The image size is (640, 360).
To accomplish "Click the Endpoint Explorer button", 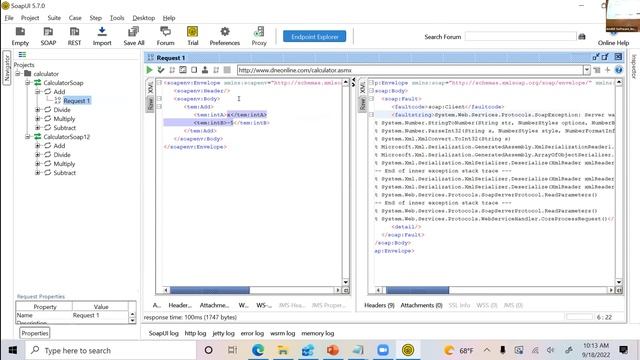I will pyautogui.click(x=314, y=36).
